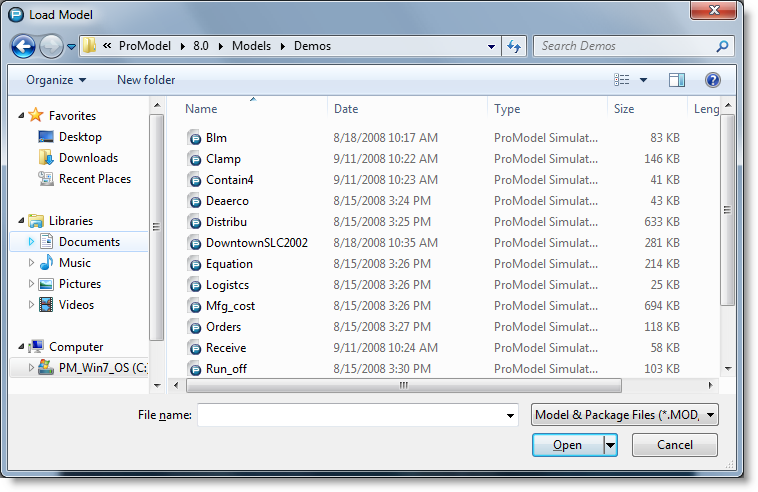Collapse the Favorites tree section
758x492 pixels.
[21, 116]
